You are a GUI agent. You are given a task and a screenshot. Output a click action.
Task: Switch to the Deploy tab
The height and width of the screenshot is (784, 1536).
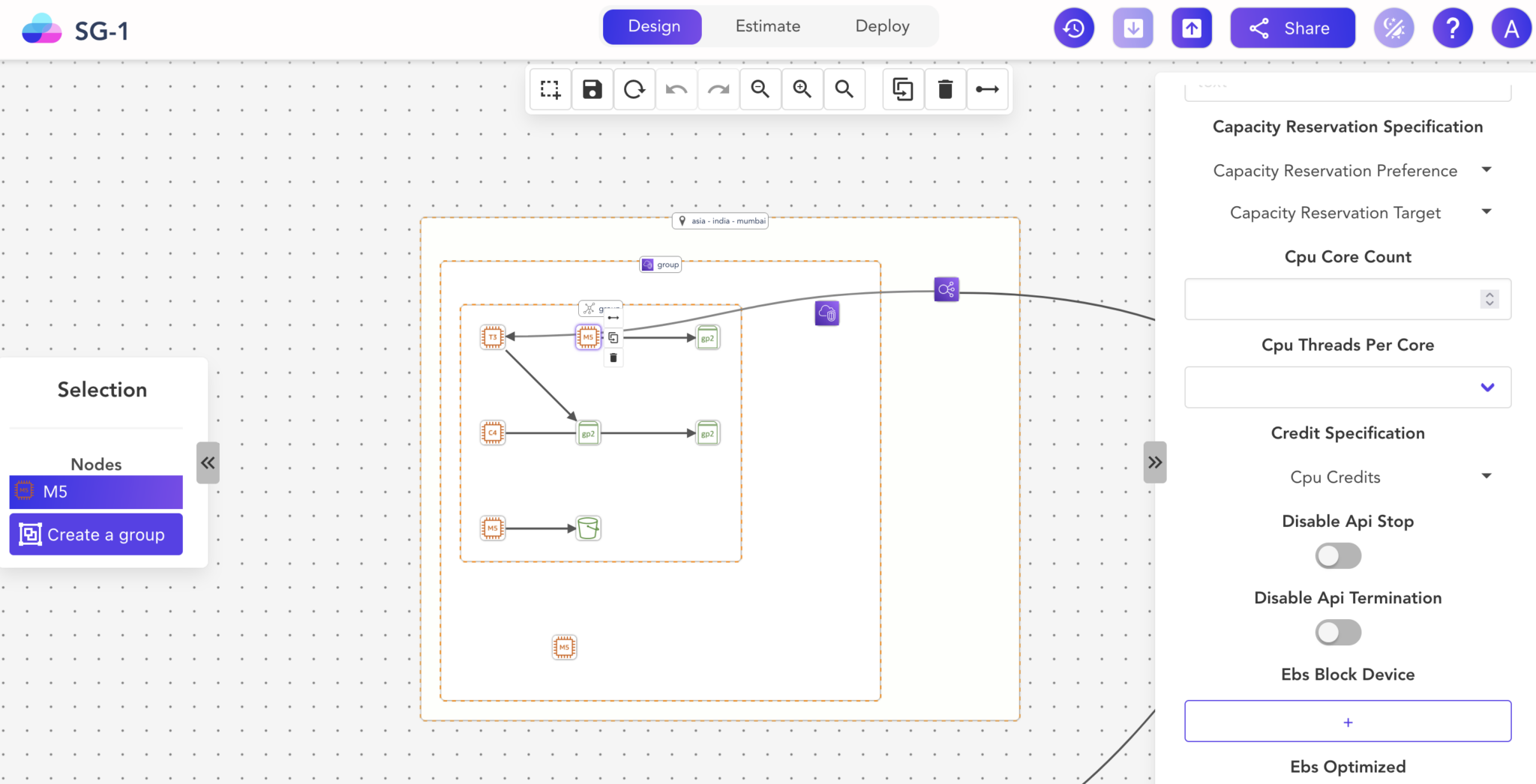[881, 26]
